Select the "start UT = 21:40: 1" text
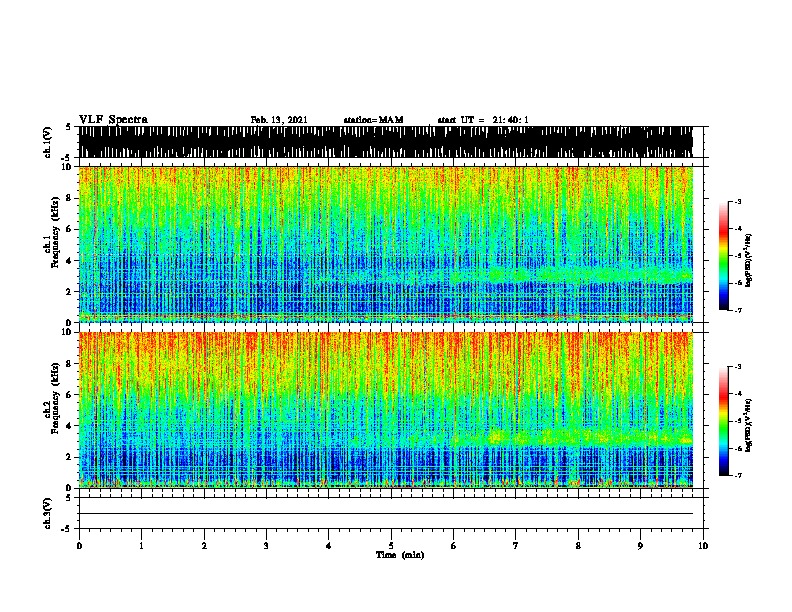Viewport: 792px width, 612px height. pos(483,120)
